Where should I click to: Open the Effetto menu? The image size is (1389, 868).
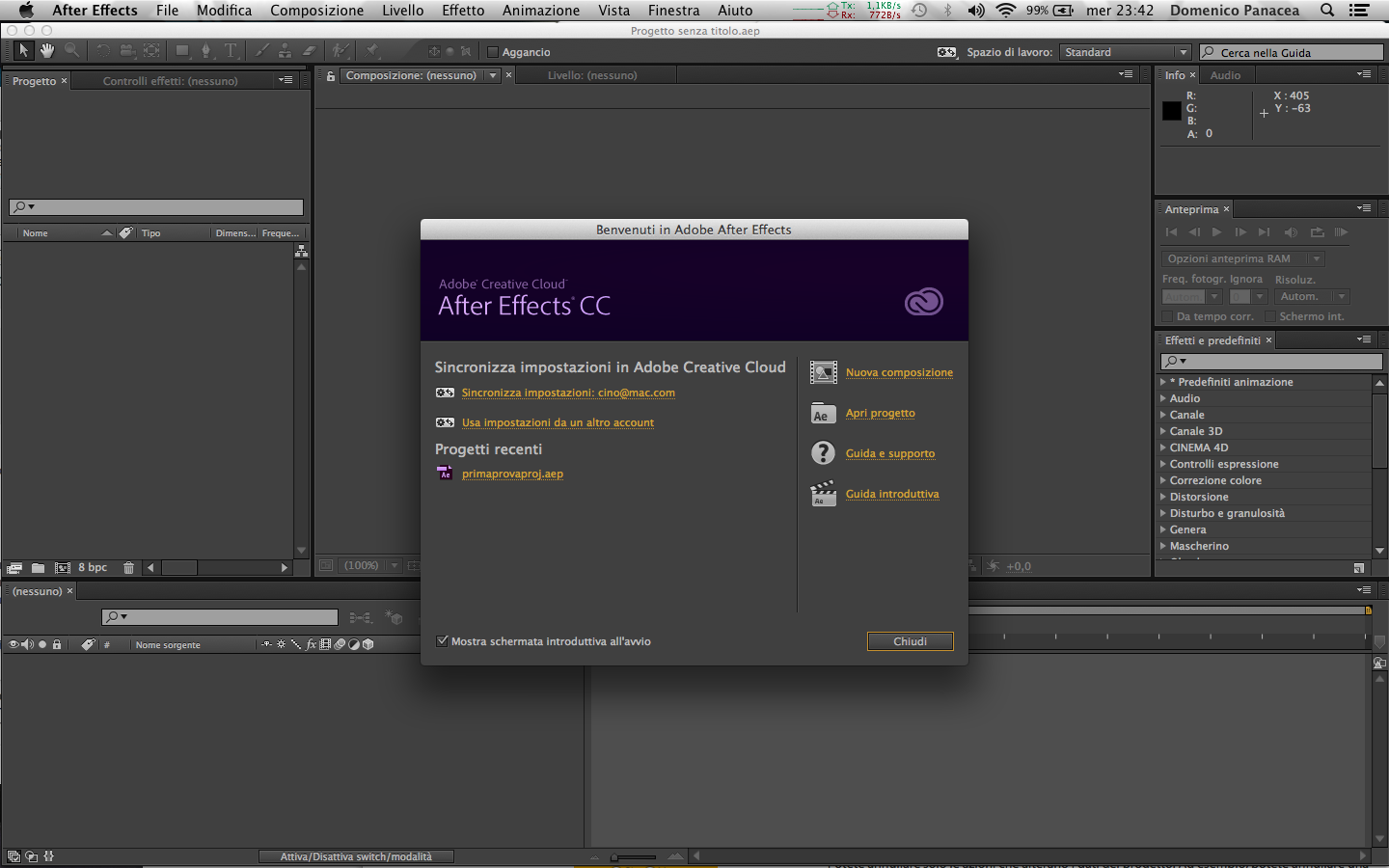click(463, 11)
